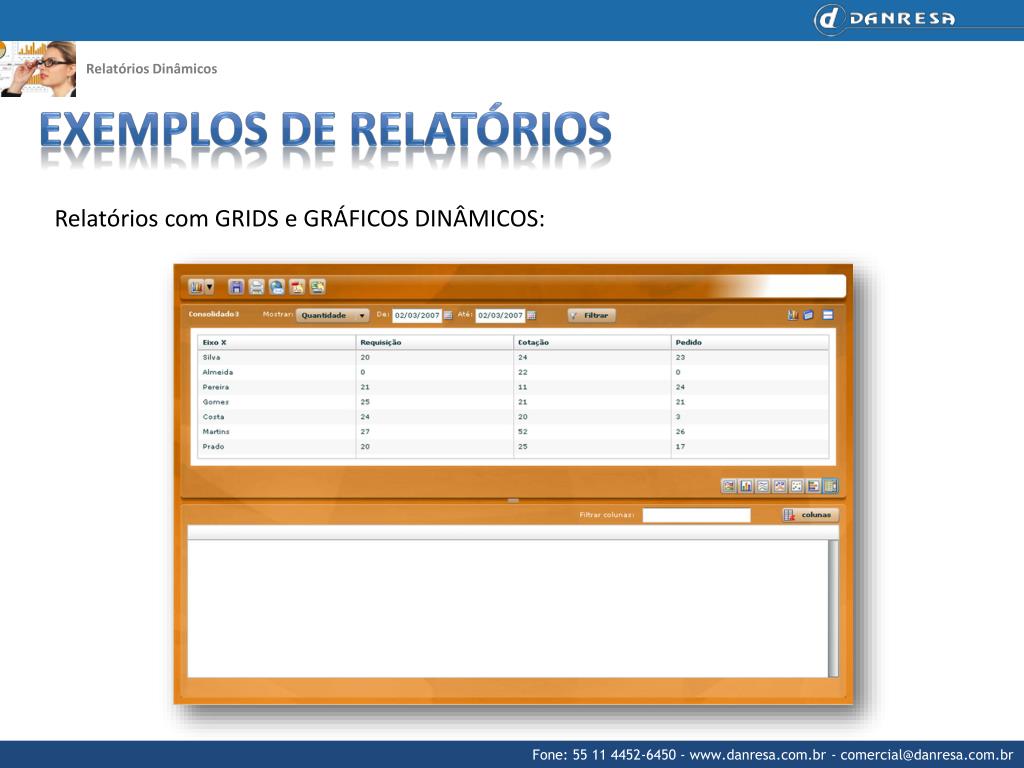
Task: Select the Martins row
Action: (513, 432)
